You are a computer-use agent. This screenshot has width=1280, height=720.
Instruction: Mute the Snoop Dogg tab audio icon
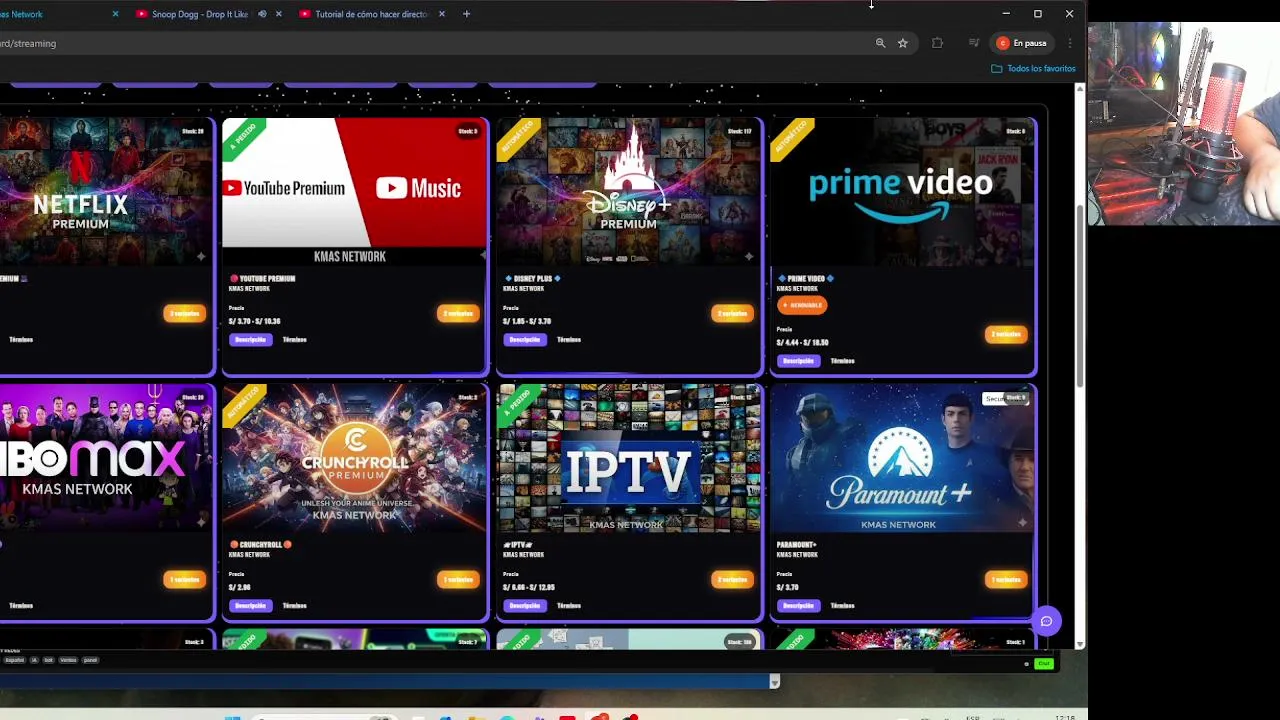262,14
